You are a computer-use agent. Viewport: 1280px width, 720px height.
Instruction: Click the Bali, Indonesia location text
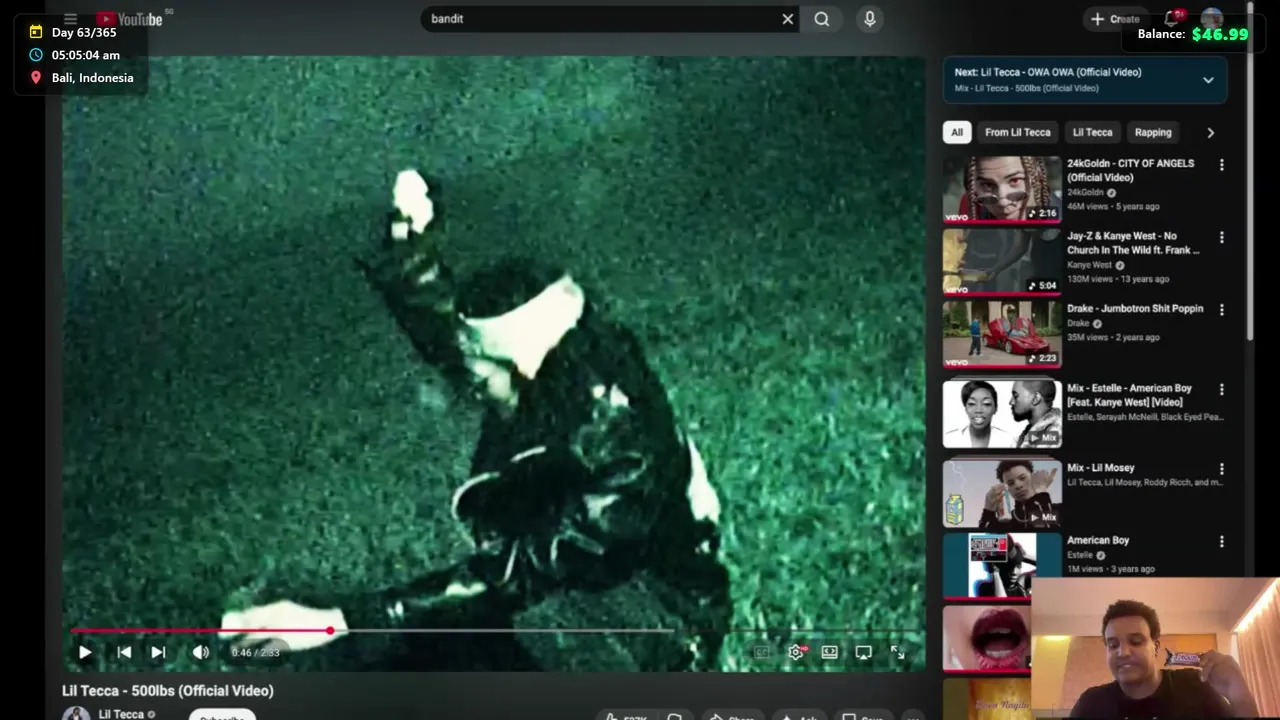(92, 78)
